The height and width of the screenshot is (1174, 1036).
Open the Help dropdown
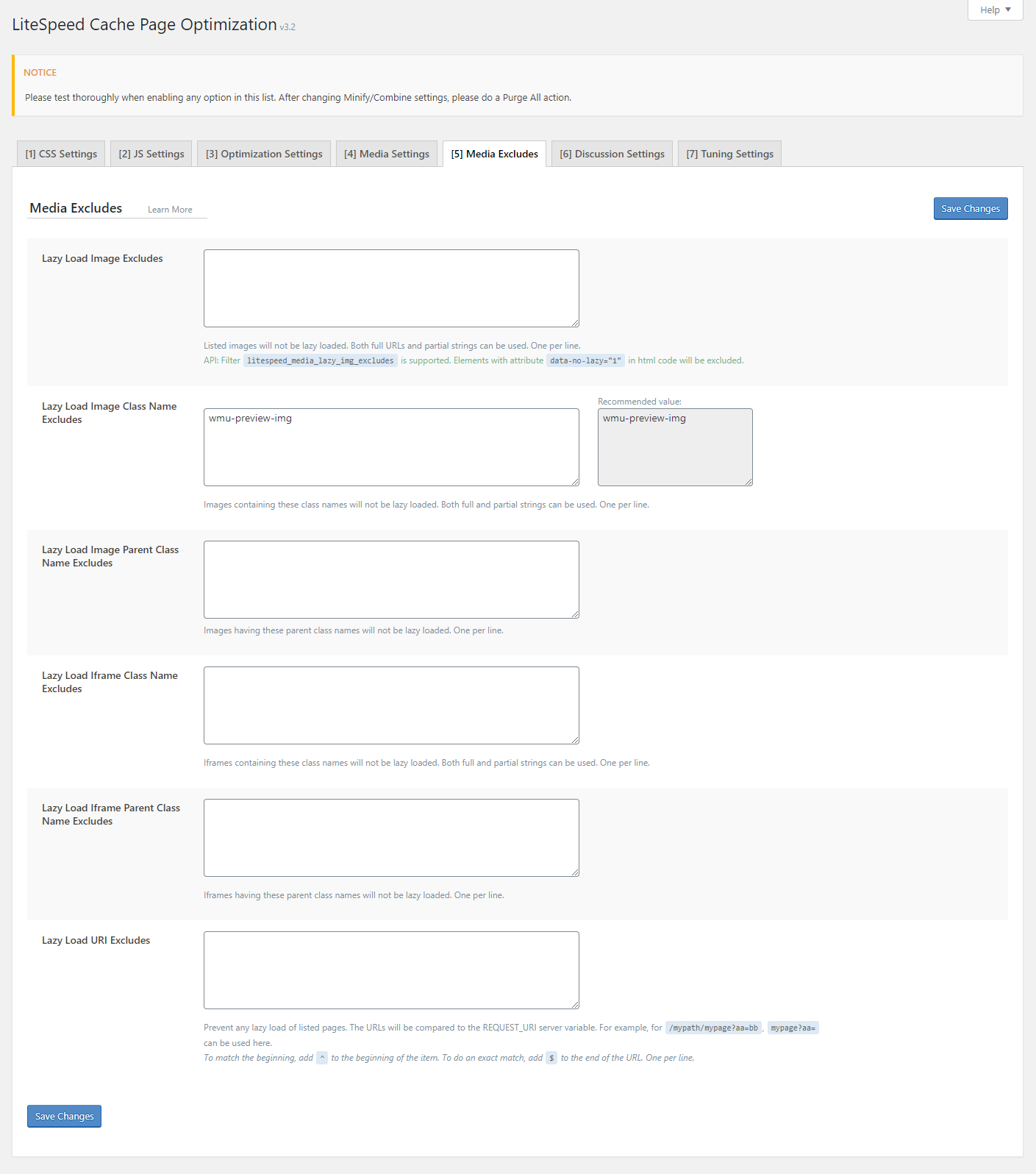point(995,10)
